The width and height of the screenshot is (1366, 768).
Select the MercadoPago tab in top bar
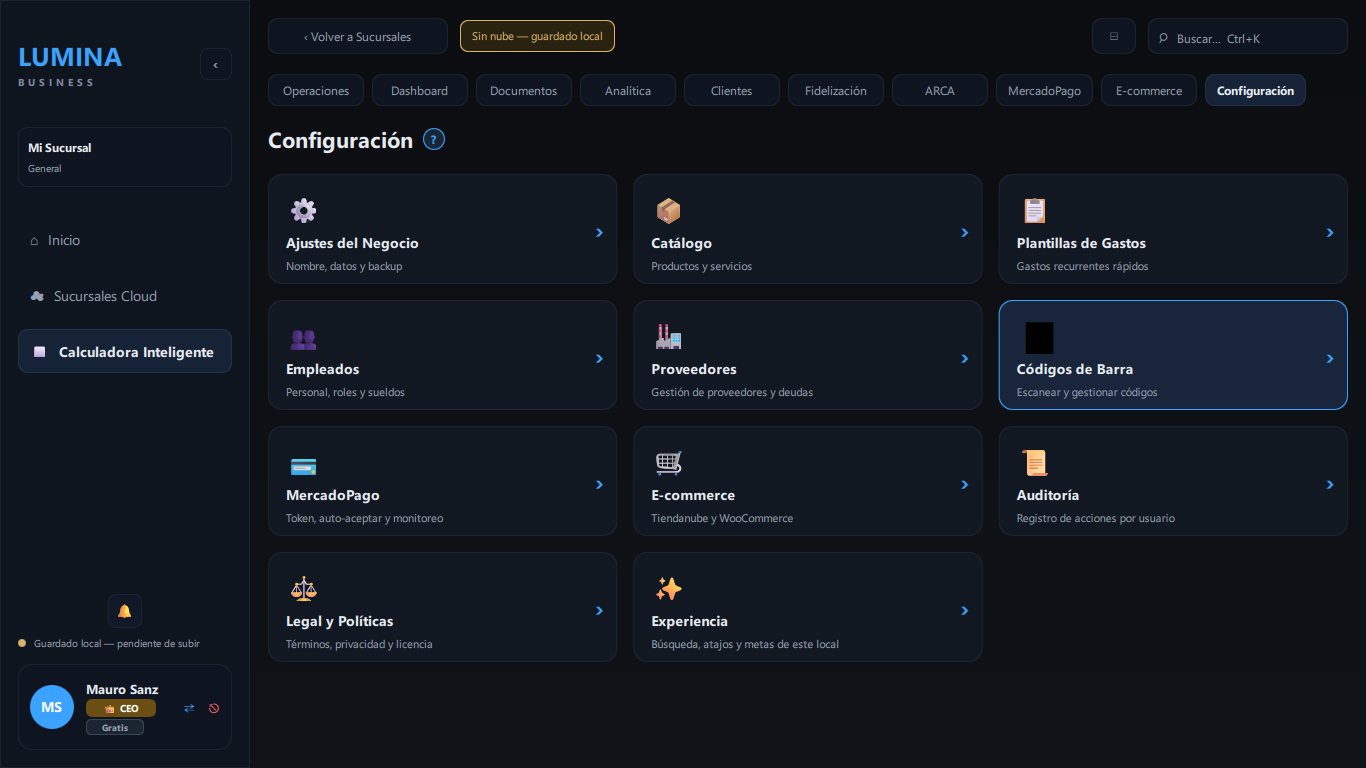[1045, 90]
